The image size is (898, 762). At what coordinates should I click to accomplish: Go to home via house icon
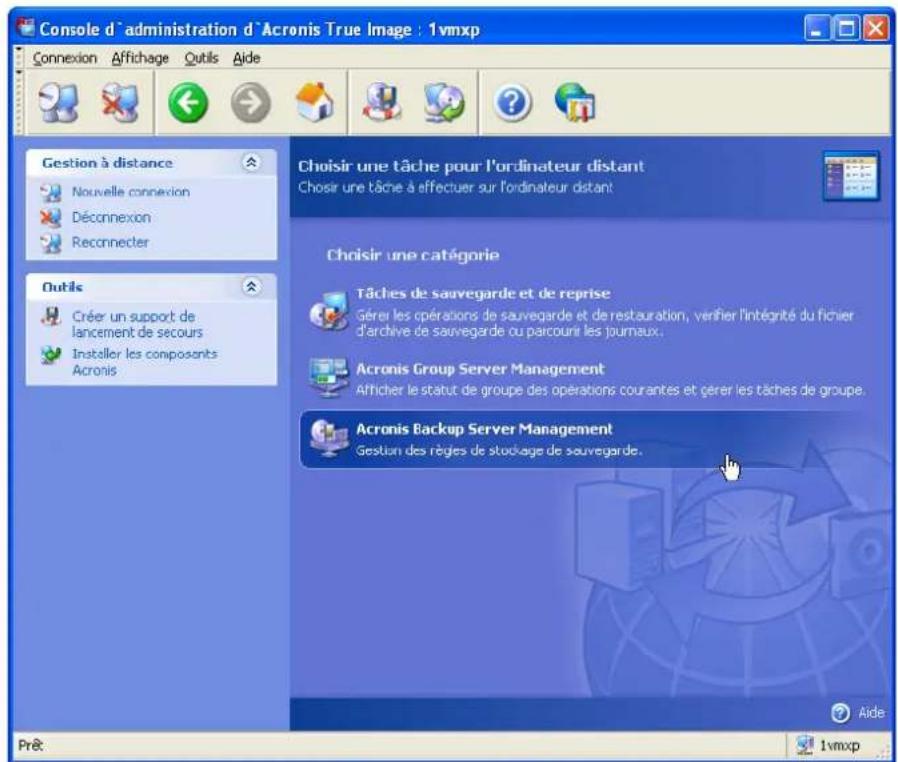[x=314, y=102]
